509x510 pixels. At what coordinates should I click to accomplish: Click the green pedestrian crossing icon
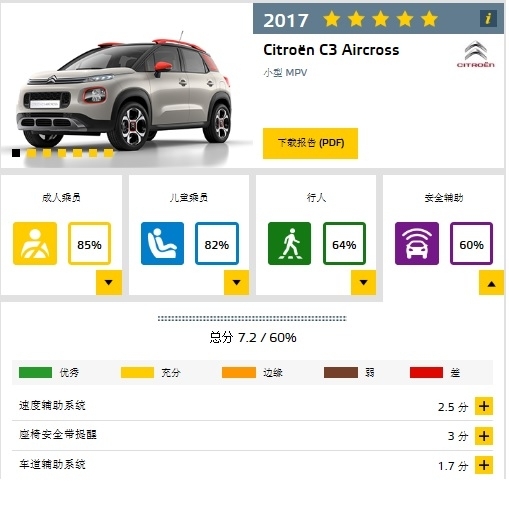[291, 245]
